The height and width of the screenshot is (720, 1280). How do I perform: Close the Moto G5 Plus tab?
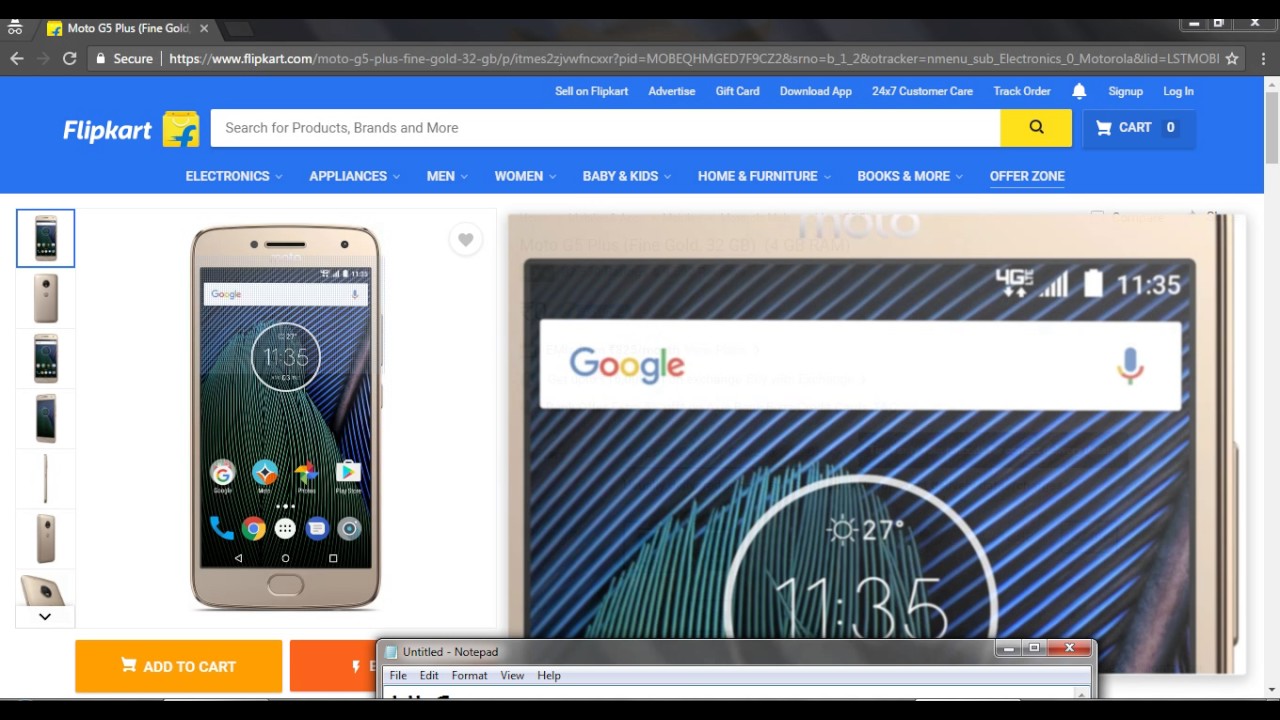point(204,28)
